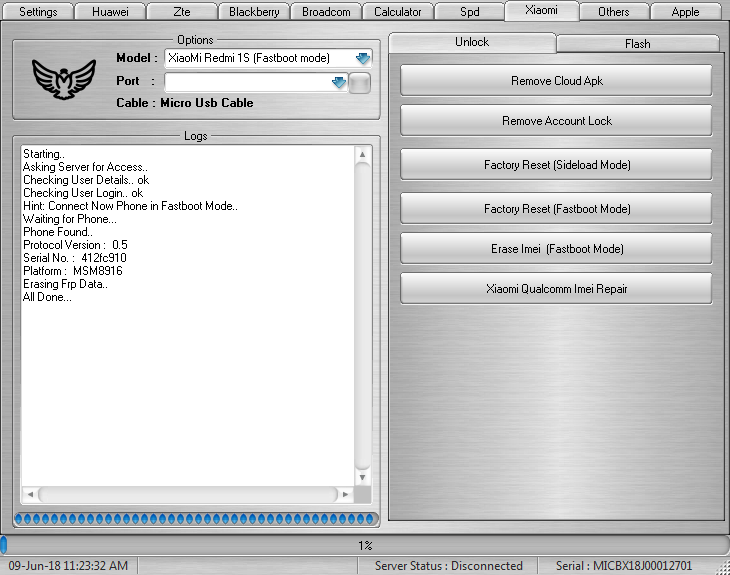The width and height of the screenshot is (730, 575).
Task: Click the logs scroll down arrow
Action: point(362,478)
